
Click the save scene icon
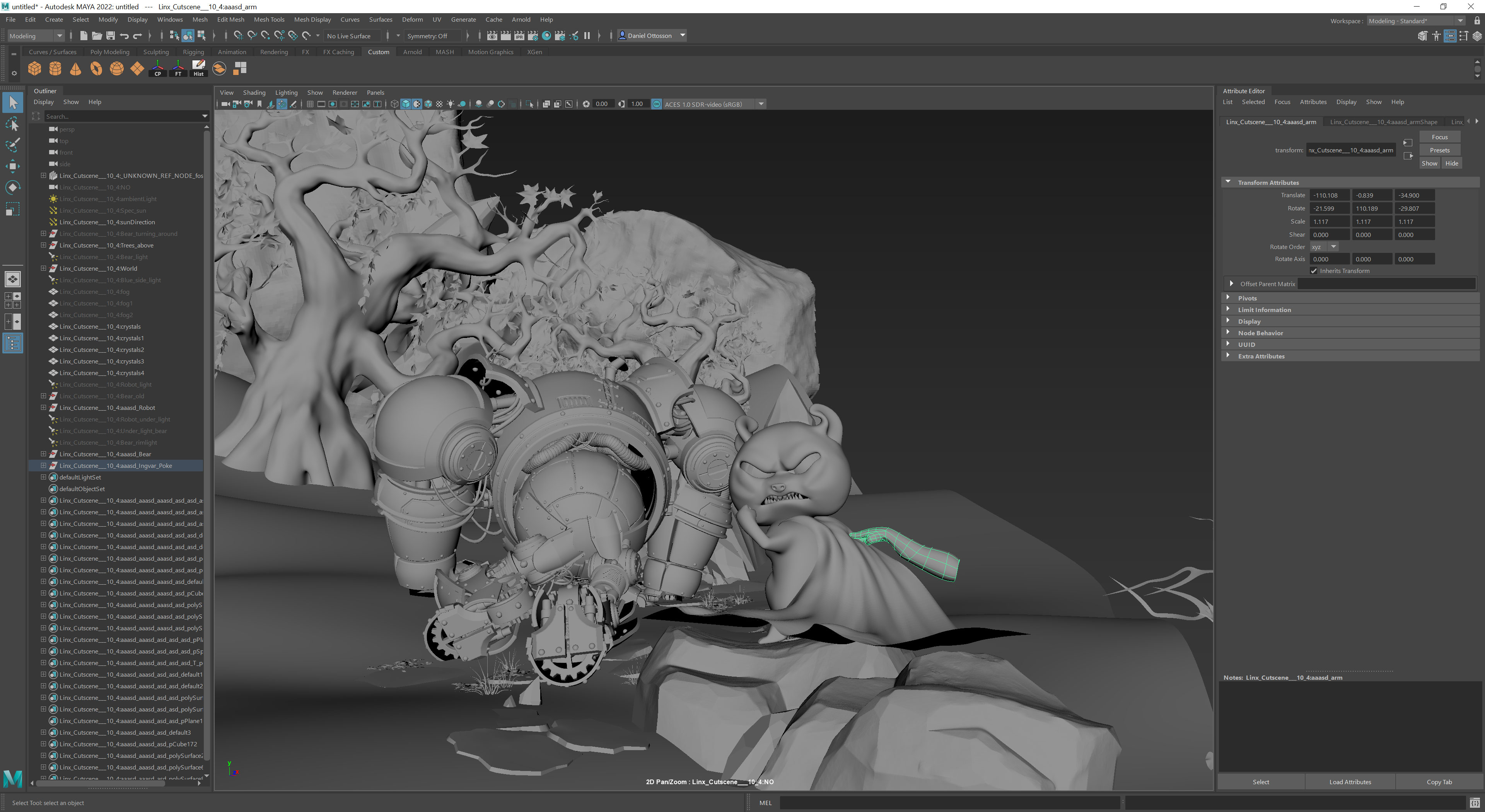click(x=111, y=36)
